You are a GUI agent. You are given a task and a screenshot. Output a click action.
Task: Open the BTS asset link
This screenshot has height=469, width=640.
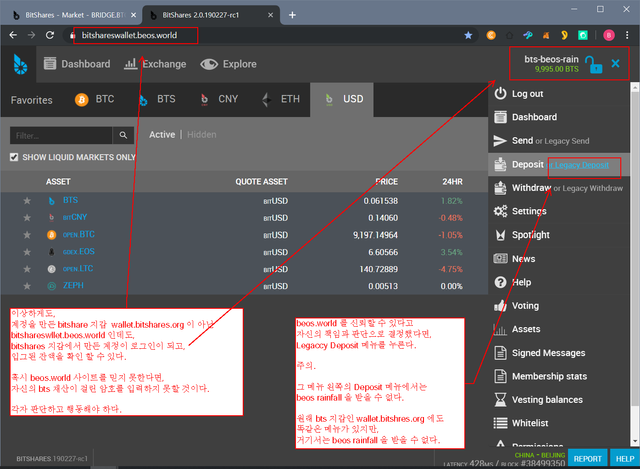(70, 200)
